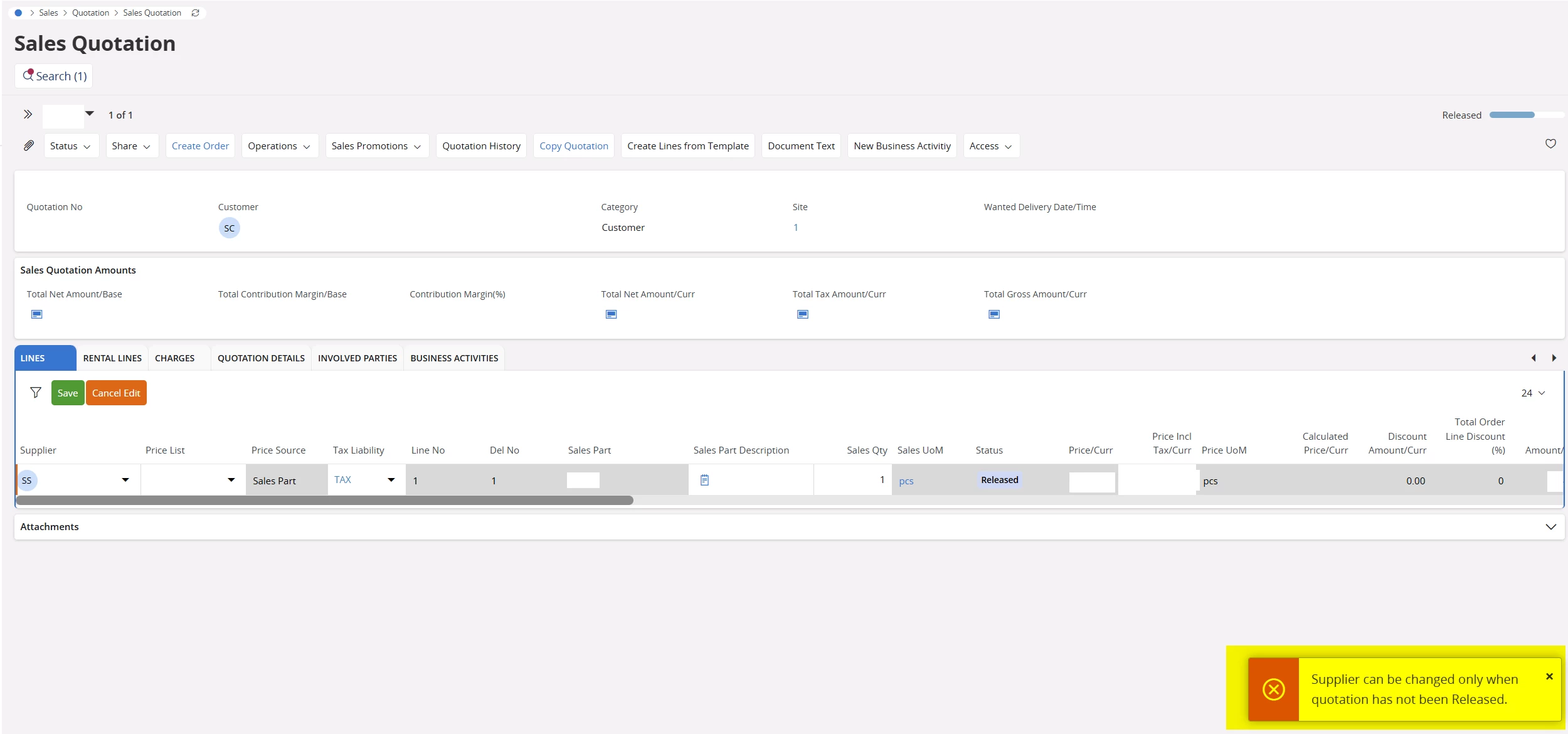The width and height of the screenshot is (1568, 734).
Task: Click Total Gross Amount/Curr icon
Action: (994, 314)
